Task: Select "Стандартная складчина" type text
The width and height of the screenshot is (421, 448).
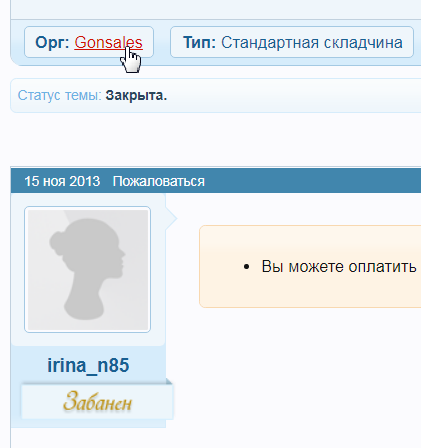Action: pyautogui.click(x=312, y=43)
